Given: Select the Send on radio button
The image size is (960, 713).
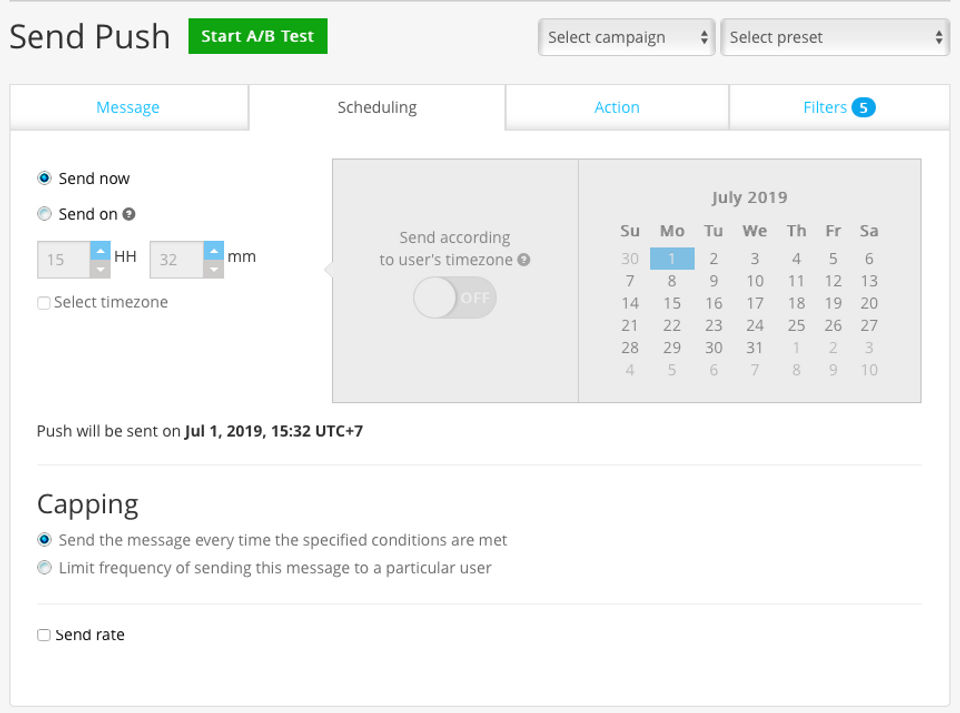Looking at the screenshot, I should point(44,214).
